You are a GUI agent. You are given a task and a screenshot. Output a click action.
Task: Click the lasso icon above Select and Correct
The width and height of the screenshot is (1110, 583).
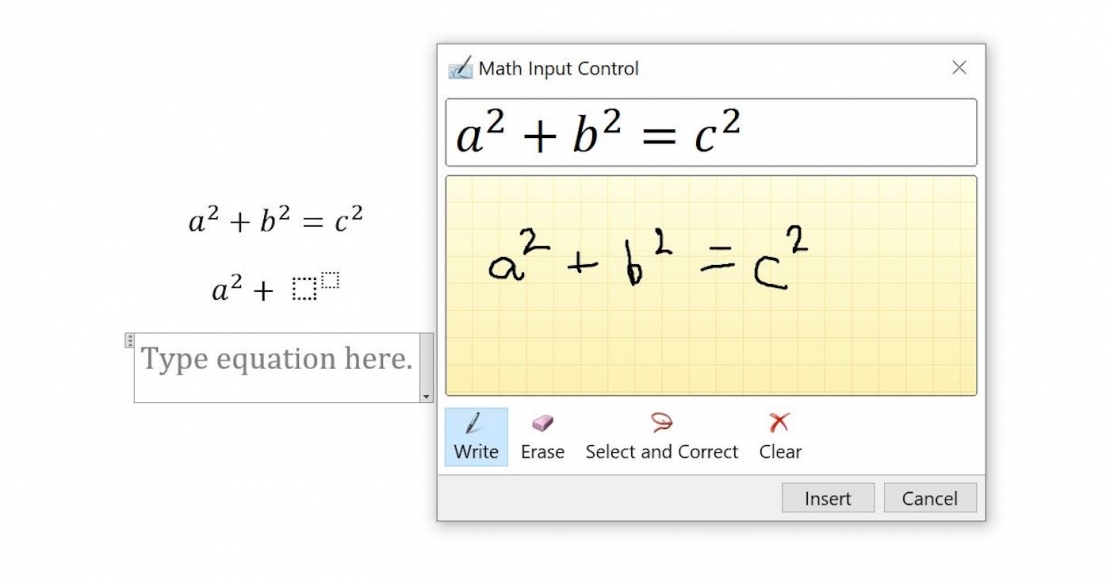pyautogui.click(x=661, y=422)
